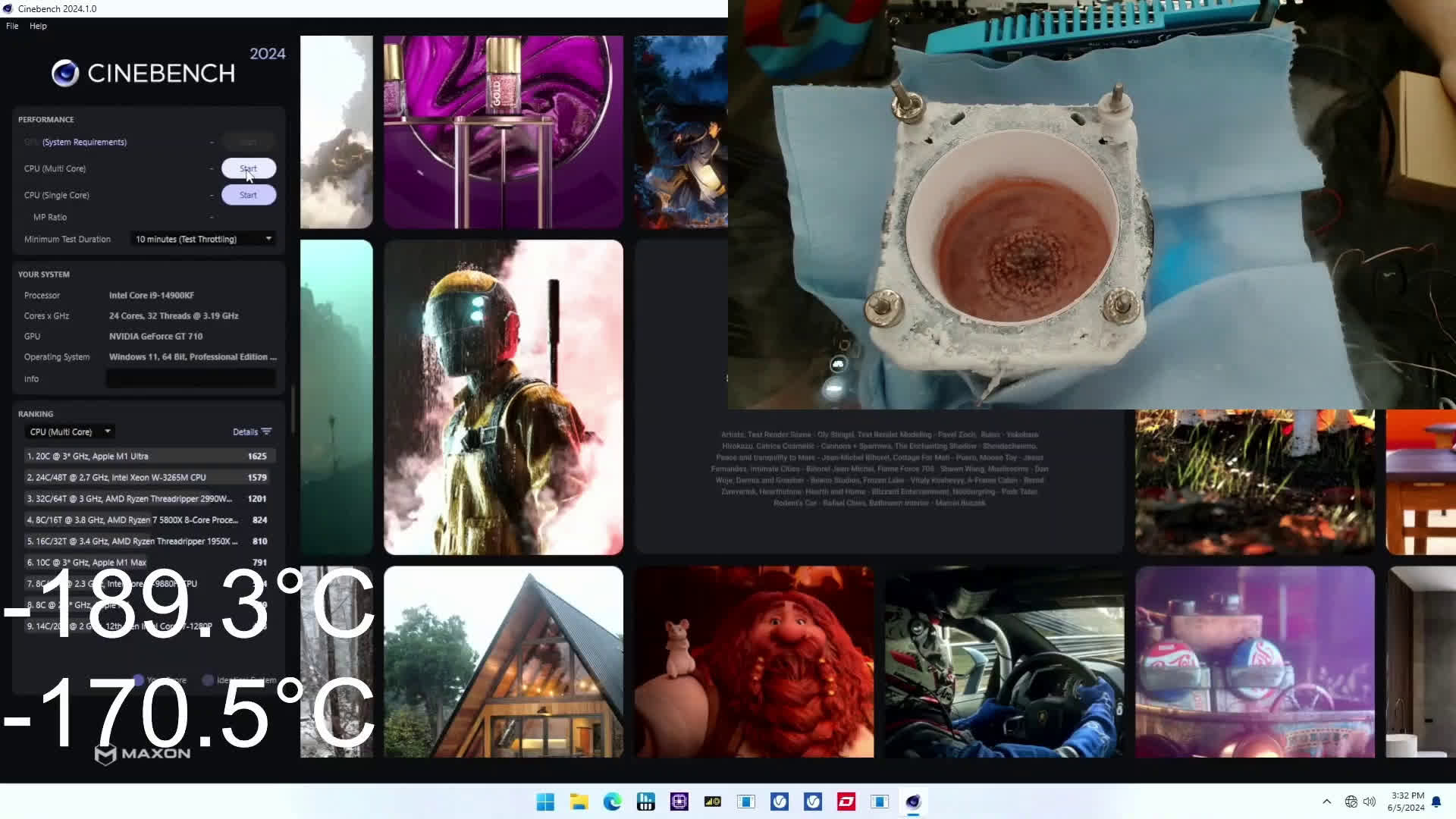The image size is (1456, 819).
Task: Click the speaker volume tray icon
Action: point(1370,802)
